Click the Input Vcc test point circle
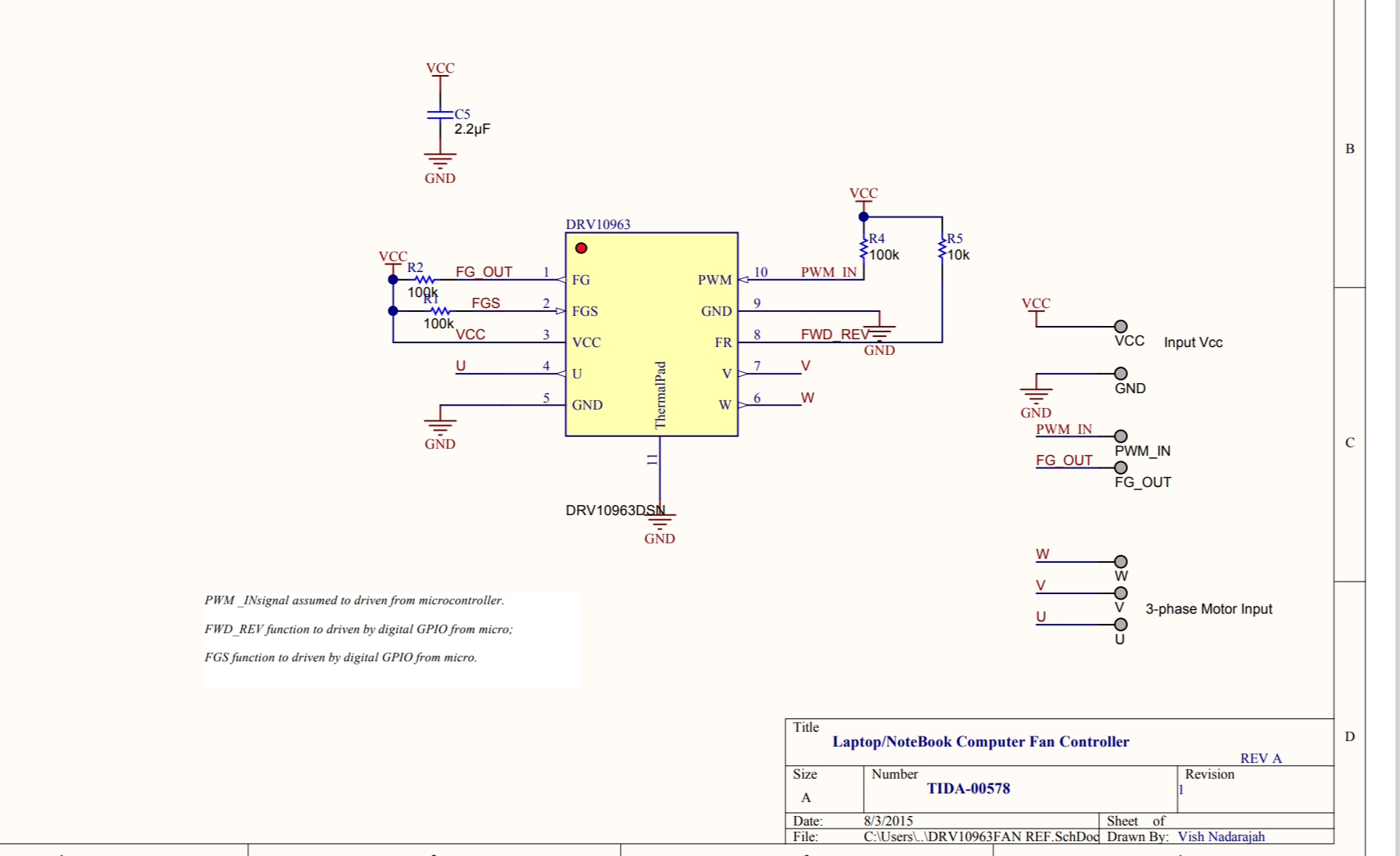The image size is (1400, 856). [1120, 327]
